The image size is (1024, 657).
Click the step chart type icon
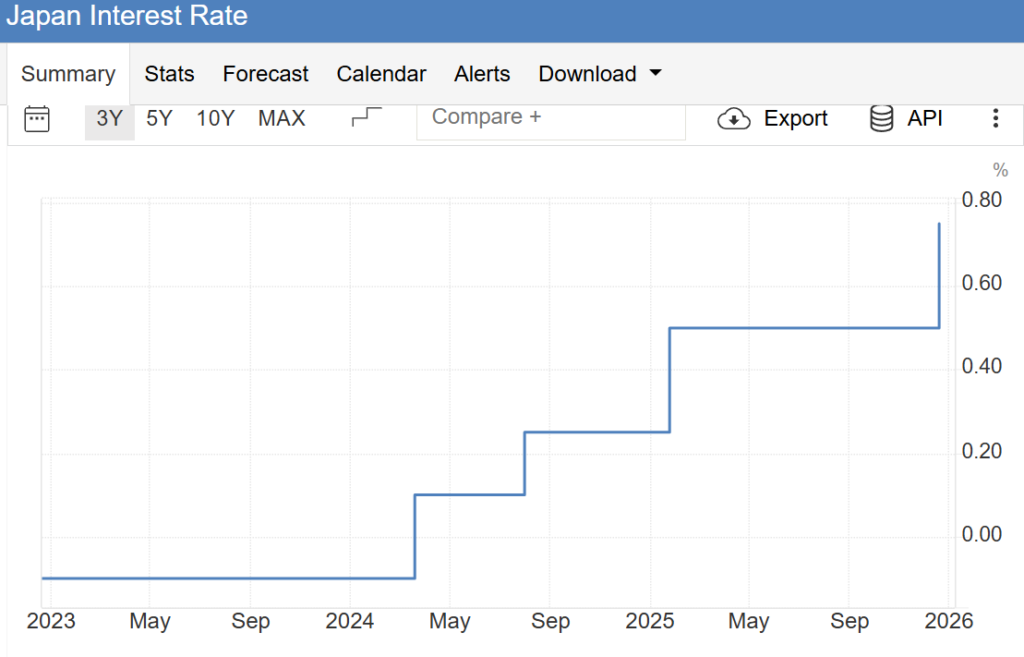click(366, 118)
